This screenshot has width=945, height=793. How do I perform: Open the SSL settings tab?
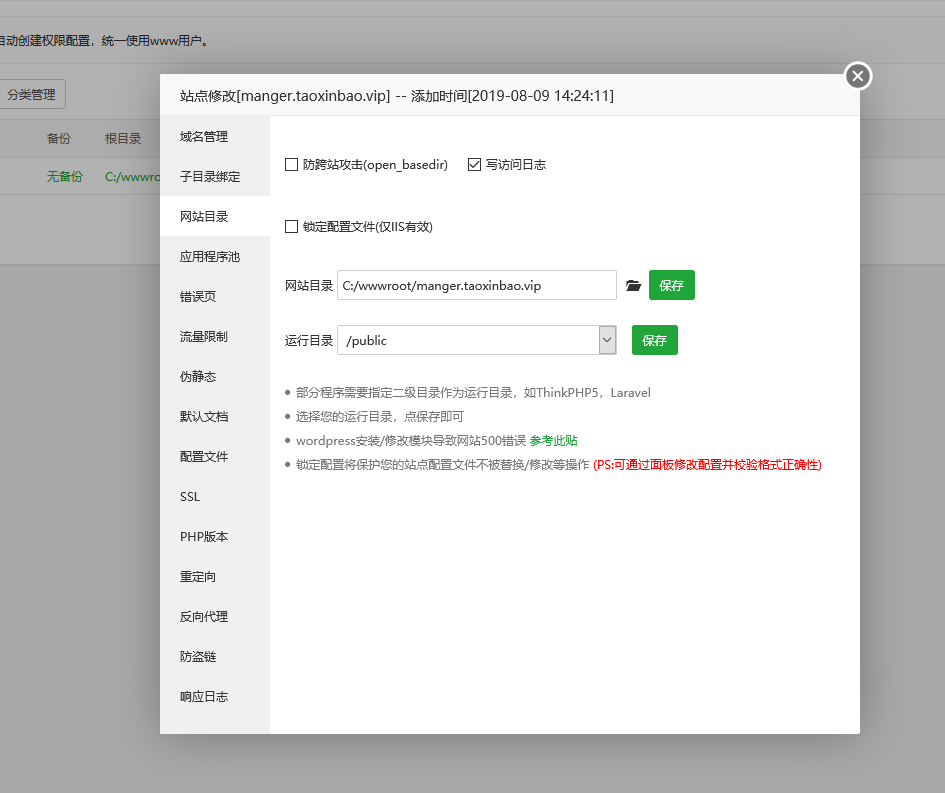coord(215,497)
